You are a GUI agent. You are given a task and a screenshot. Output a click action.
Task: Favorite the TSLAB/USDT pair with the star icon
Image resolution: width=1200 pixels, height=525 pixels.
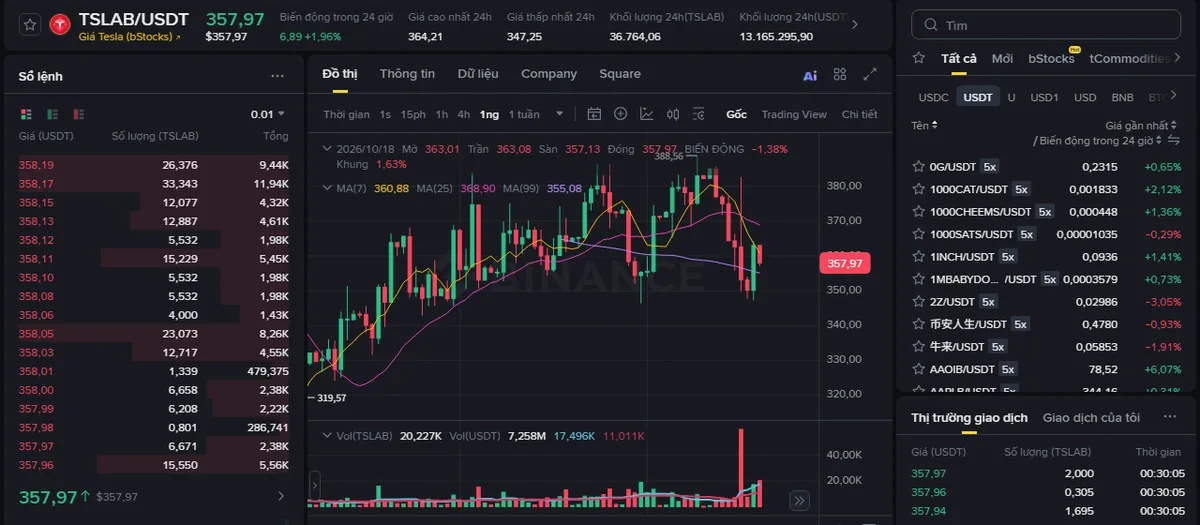click(x=29, y=25)
